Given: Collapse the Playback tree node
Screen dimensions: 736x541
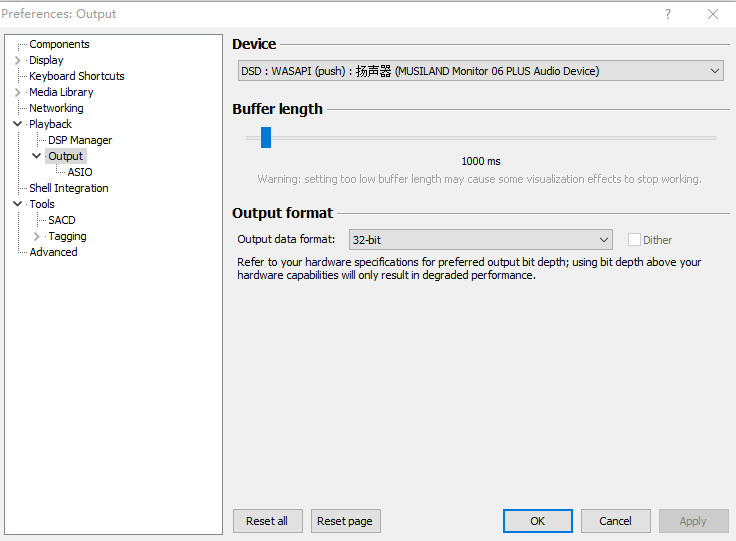Looking at the screenshot, I should pos(18,124).
